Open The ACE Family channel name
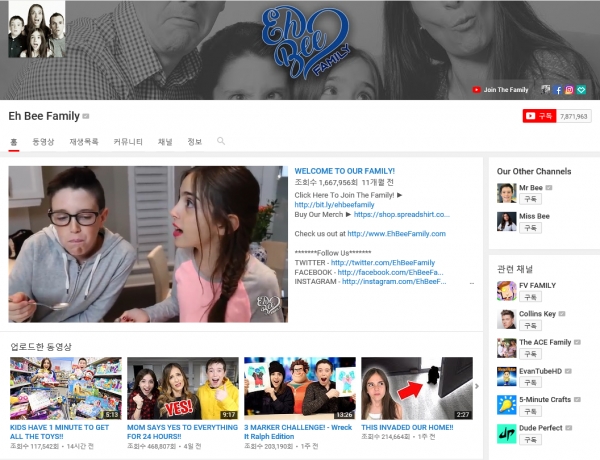 pyautogui.click(x=545, y=342)
